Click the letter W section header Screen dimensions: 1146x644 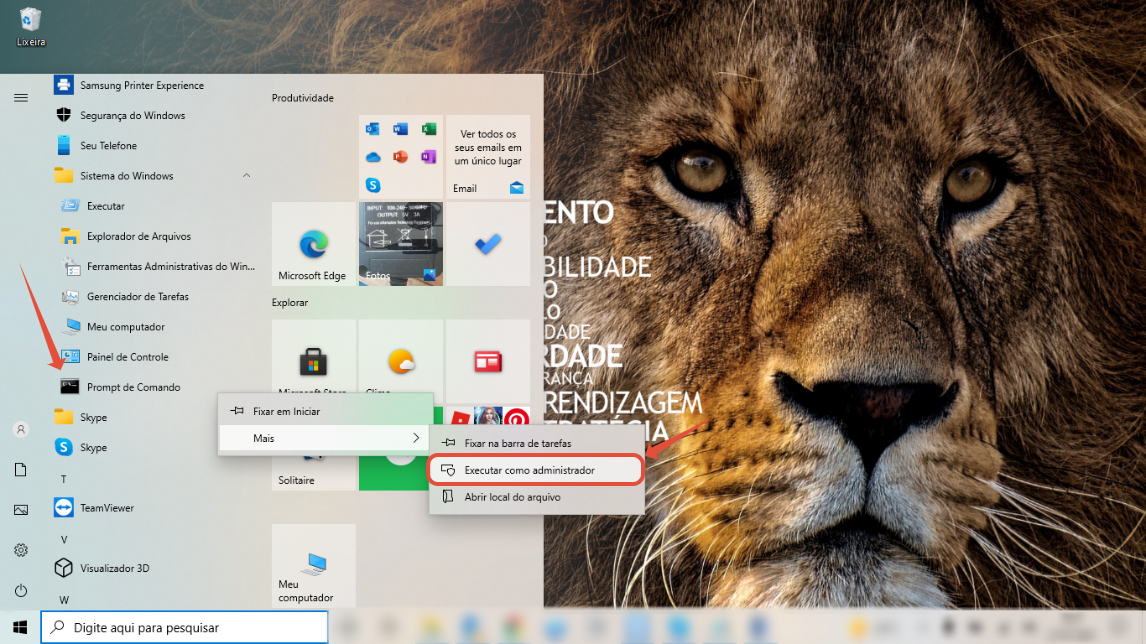coord(64,599)
